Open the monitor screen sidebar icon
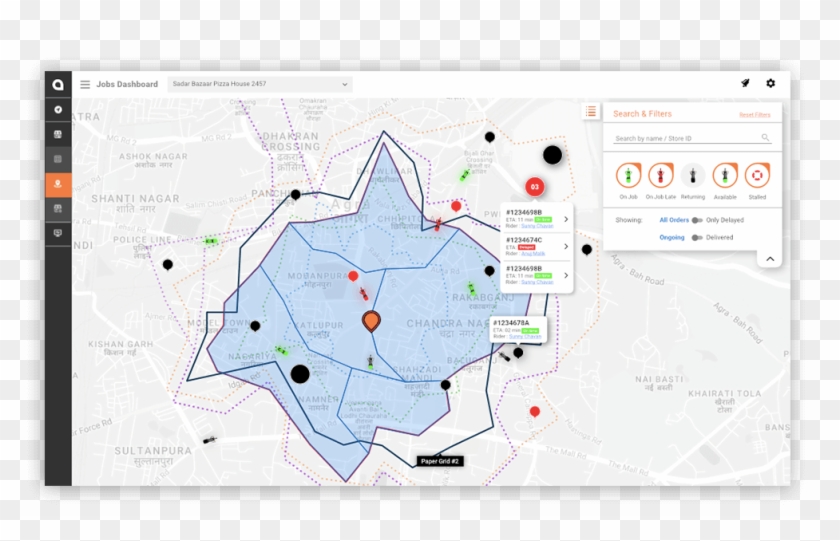 coord(58,233)
